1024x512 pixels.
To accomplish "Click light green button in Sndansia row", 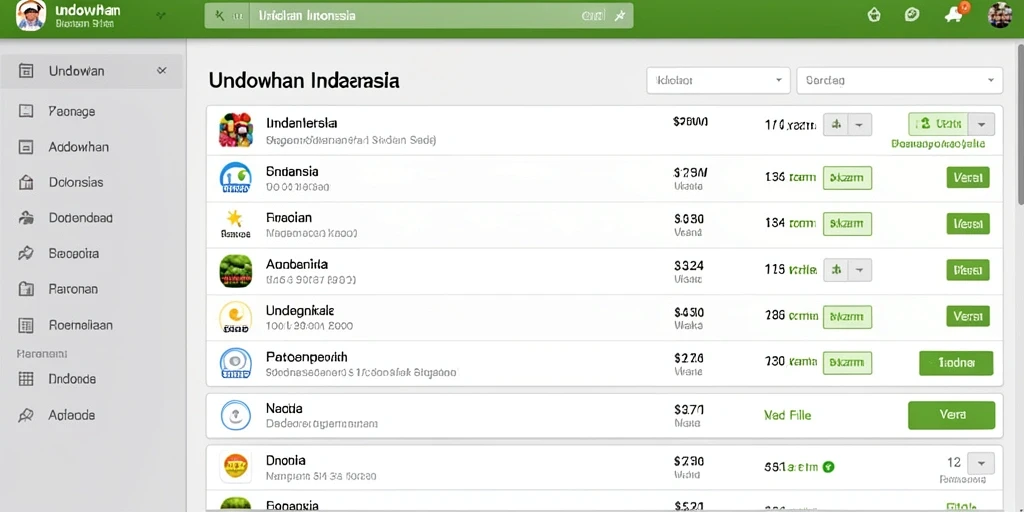I will click(848, 178).
